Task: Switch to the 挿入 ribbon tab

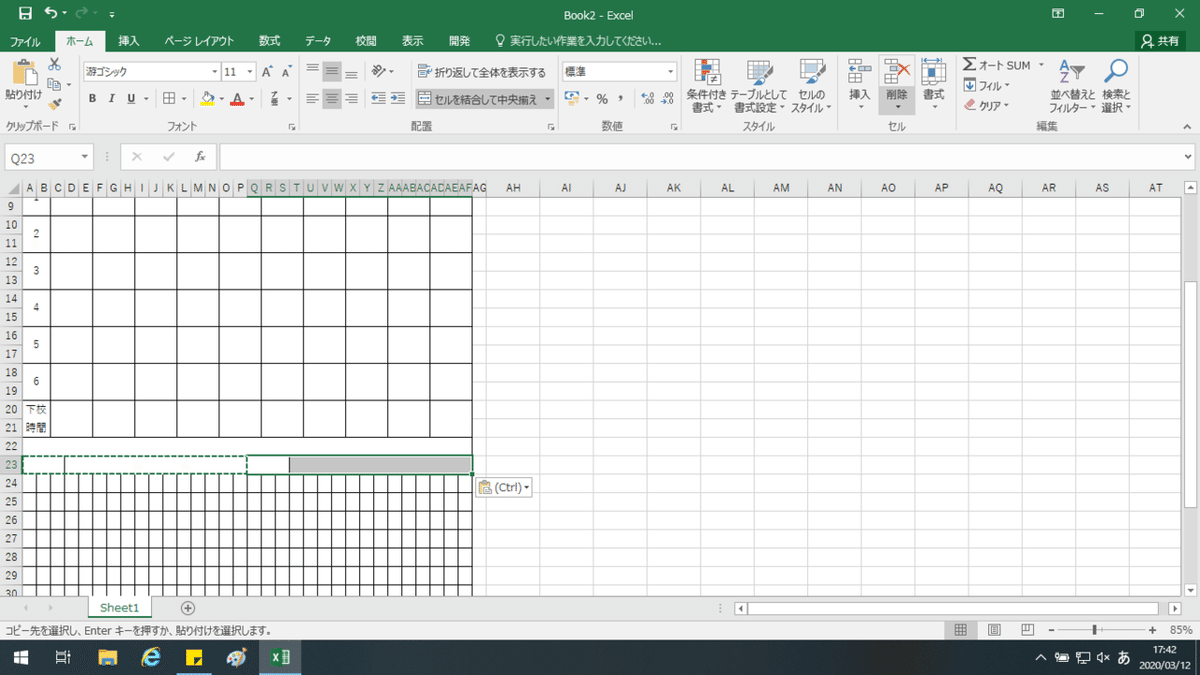Action: (x=129, y=41)
